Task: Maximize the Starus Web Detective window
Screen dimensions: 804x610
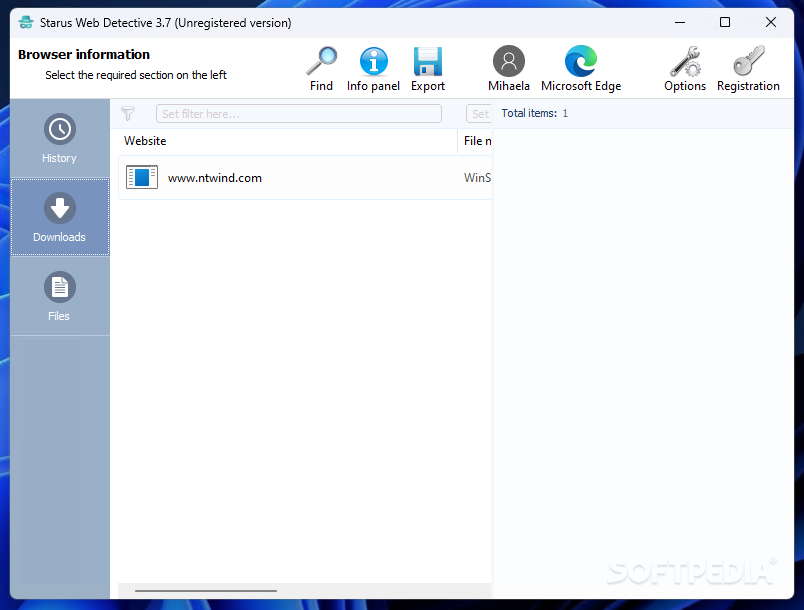Action: 725,23
